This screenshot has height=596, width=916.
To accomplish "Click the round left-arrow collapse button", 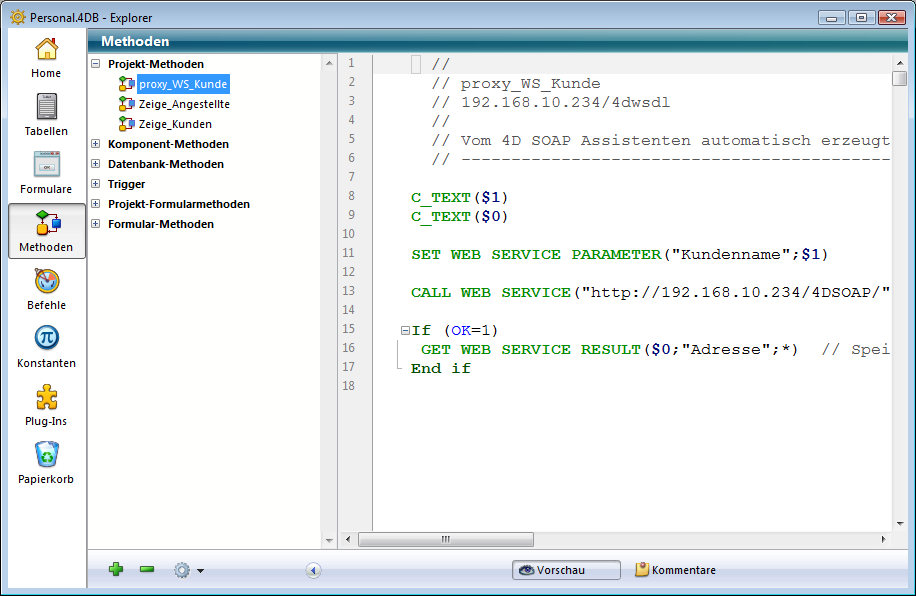I will click(313, 570).
